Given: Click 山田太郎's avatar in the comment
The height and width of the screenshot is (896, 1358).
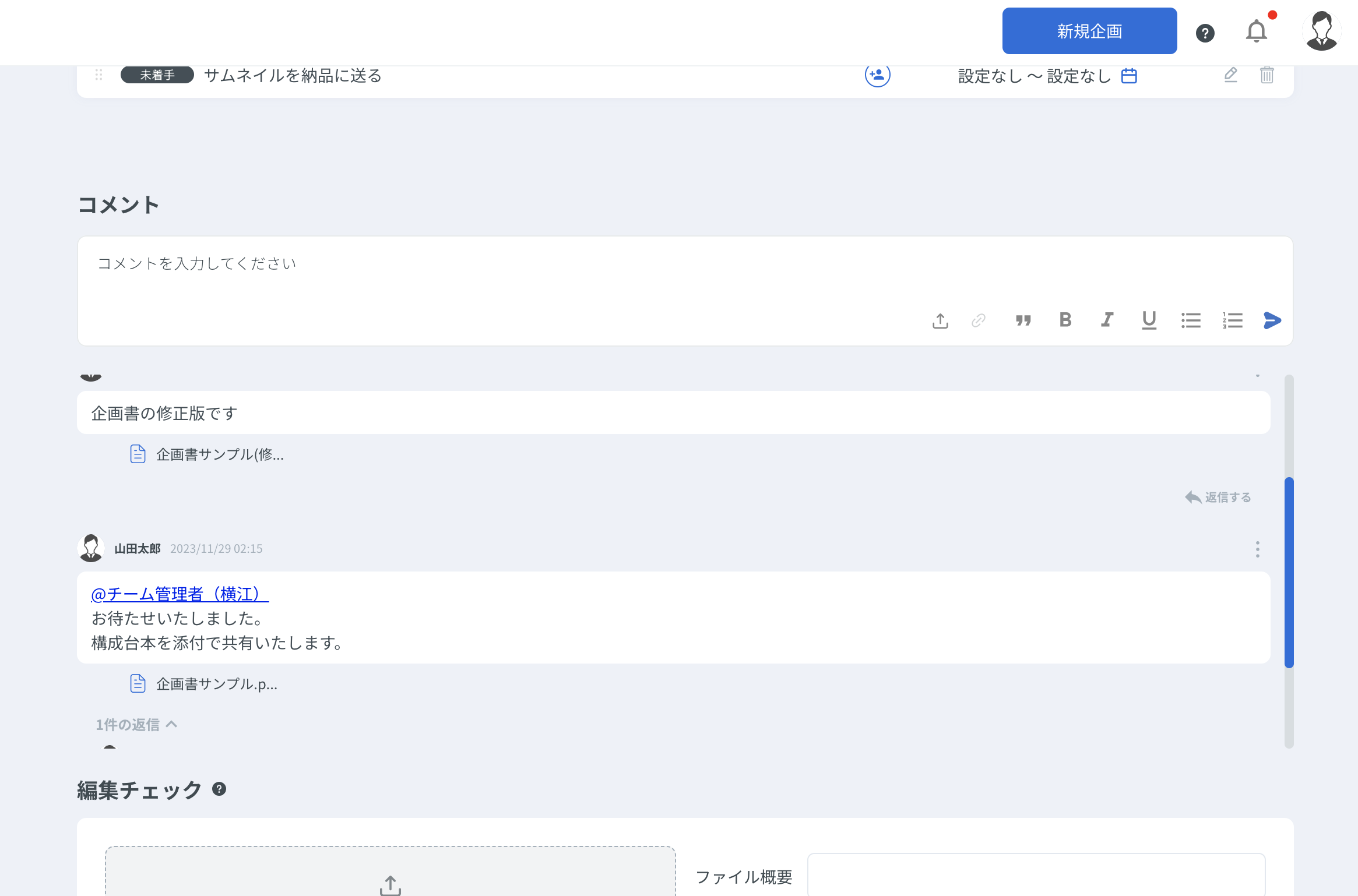Looking at the screenshot, I should [91, 548].
